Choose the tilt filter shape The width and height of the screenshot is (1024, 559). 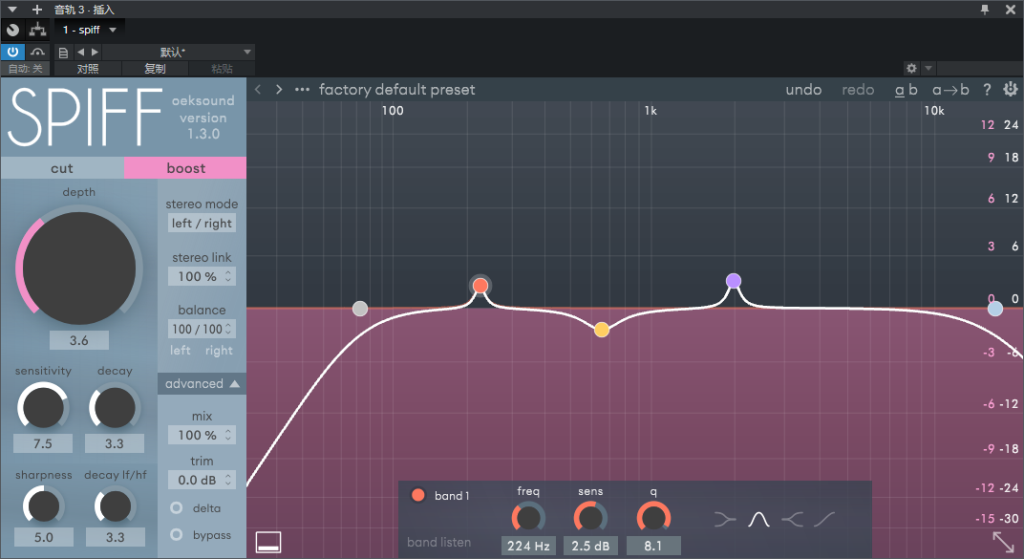pos(824,520)
